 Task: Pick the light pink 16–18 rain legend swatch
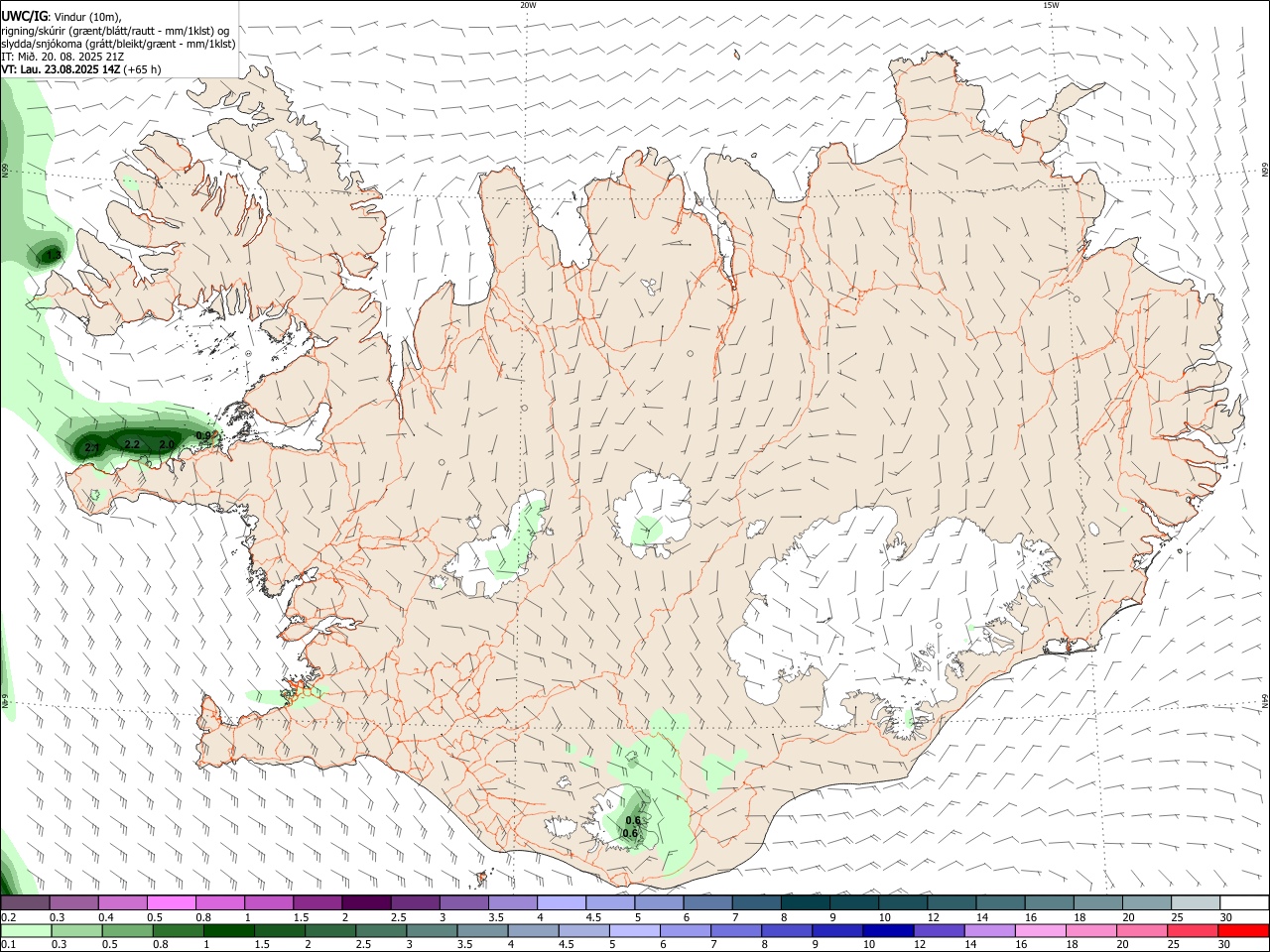(x=1040, y=931)
